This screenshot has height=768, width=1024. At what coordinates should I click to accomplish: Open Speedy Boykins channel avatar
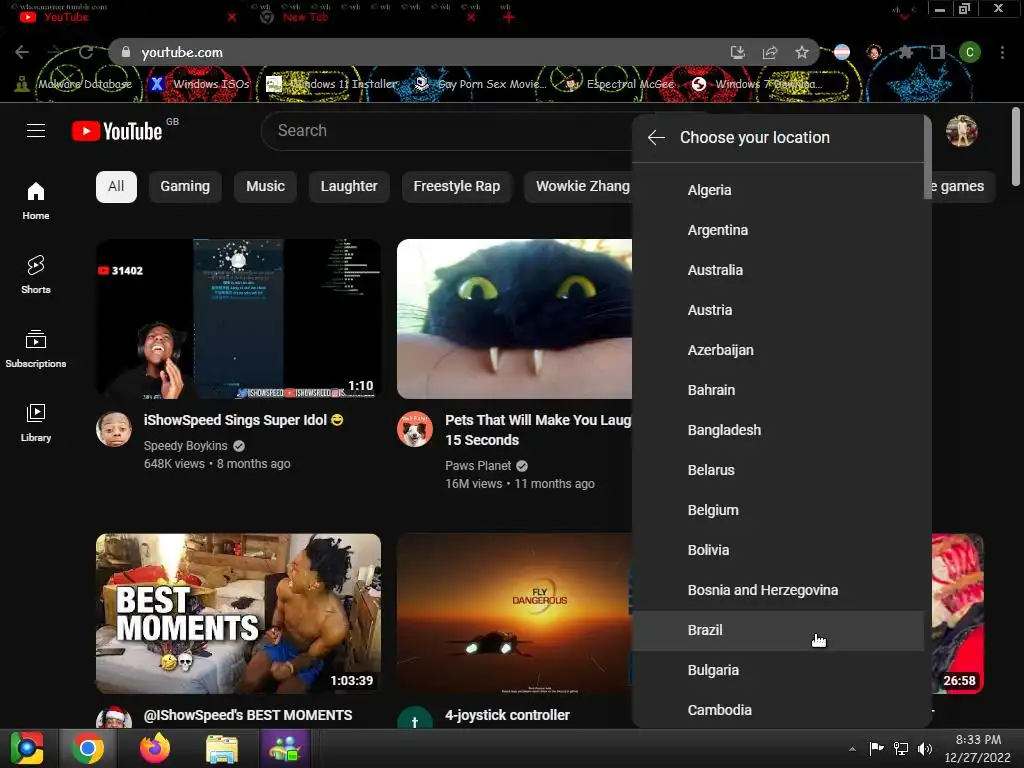[x=114, y=429]
